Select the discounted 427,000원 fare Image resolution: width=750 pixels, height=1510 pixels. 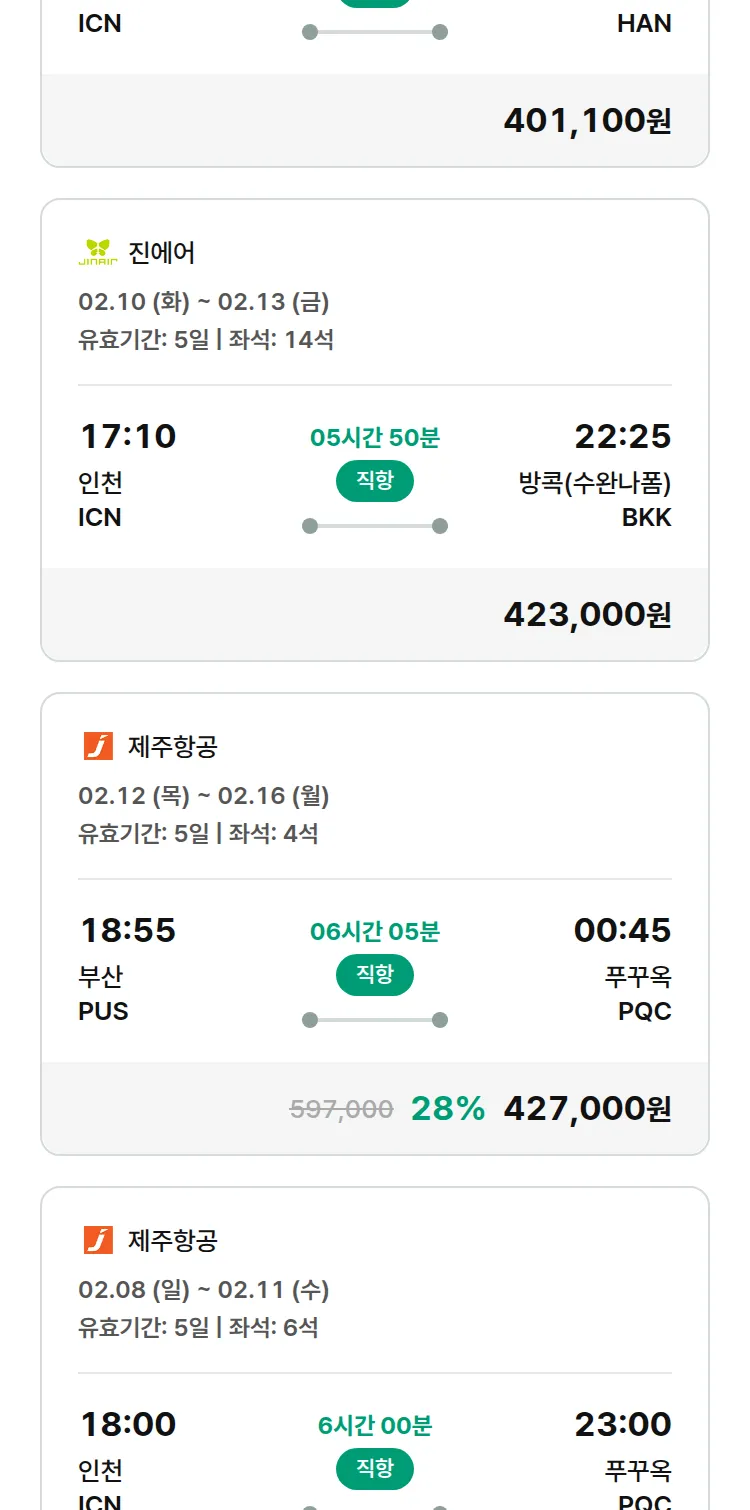coord(587,1109)
